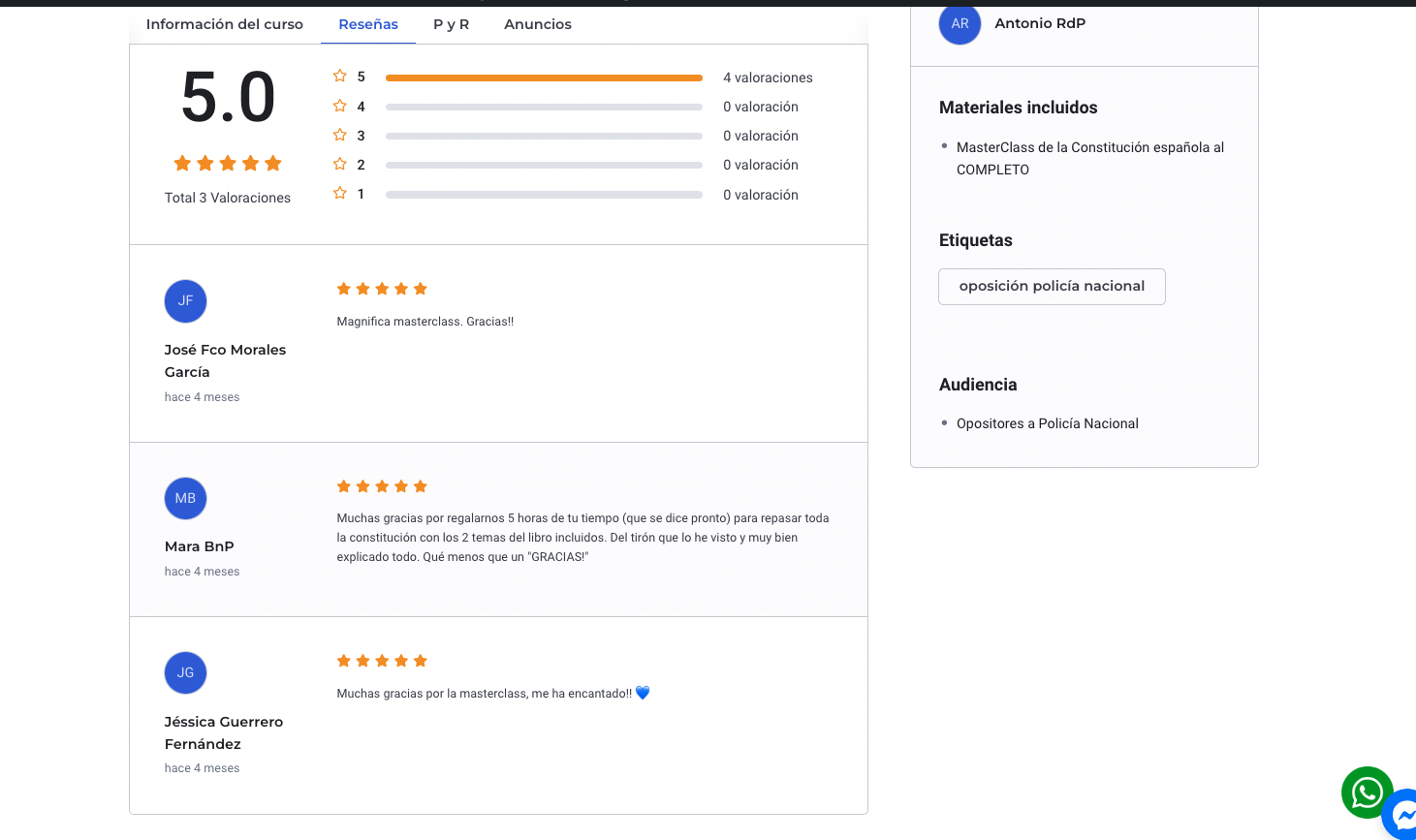Click the JG avatar of Jéssica Guerrero
The image size is (1416, 840).
click(185, 673)
